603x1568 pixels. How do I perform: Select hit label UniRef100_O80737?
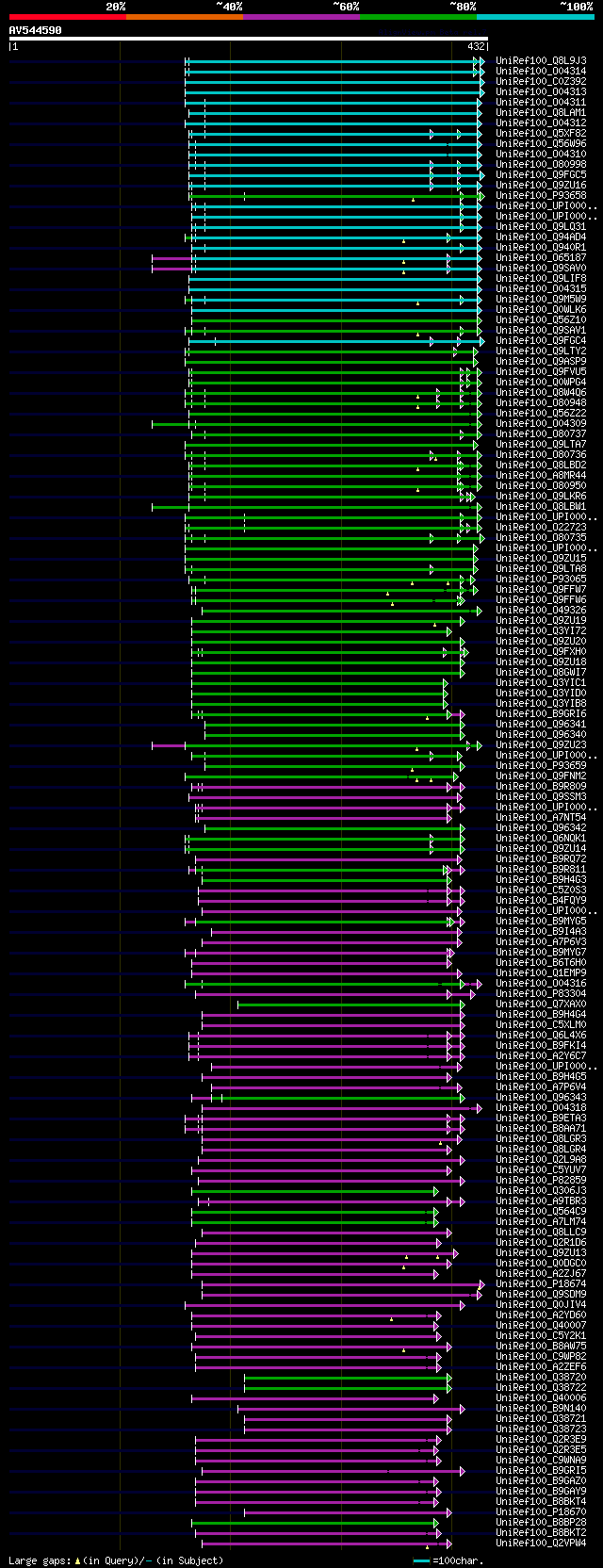[541, 433]
